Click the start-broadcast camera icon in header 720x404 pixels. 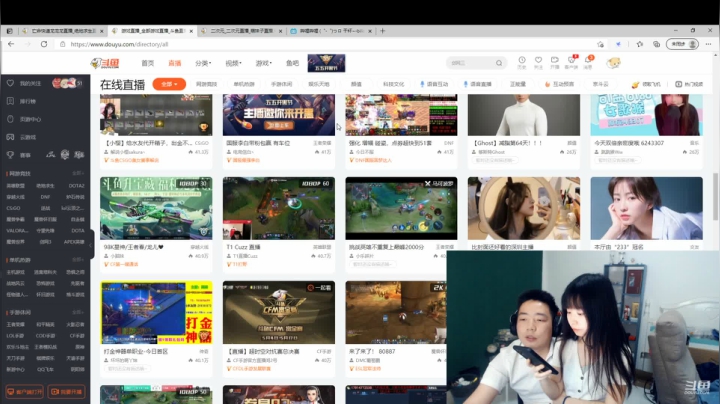555,62
